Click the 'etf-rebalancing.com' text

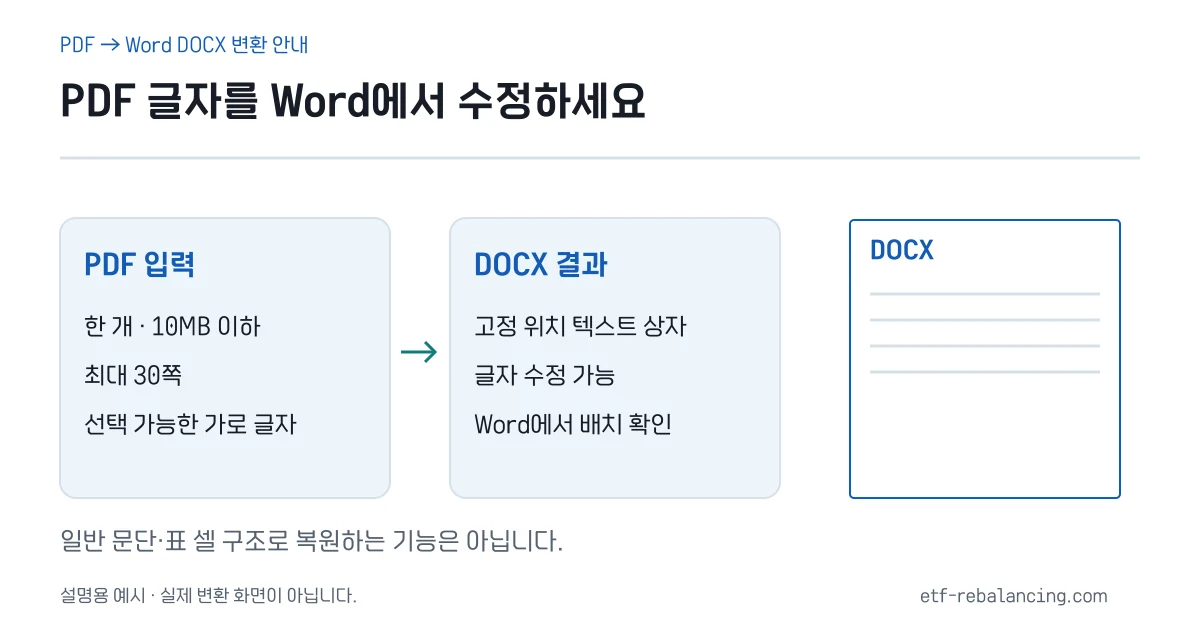pos(1014,596)
